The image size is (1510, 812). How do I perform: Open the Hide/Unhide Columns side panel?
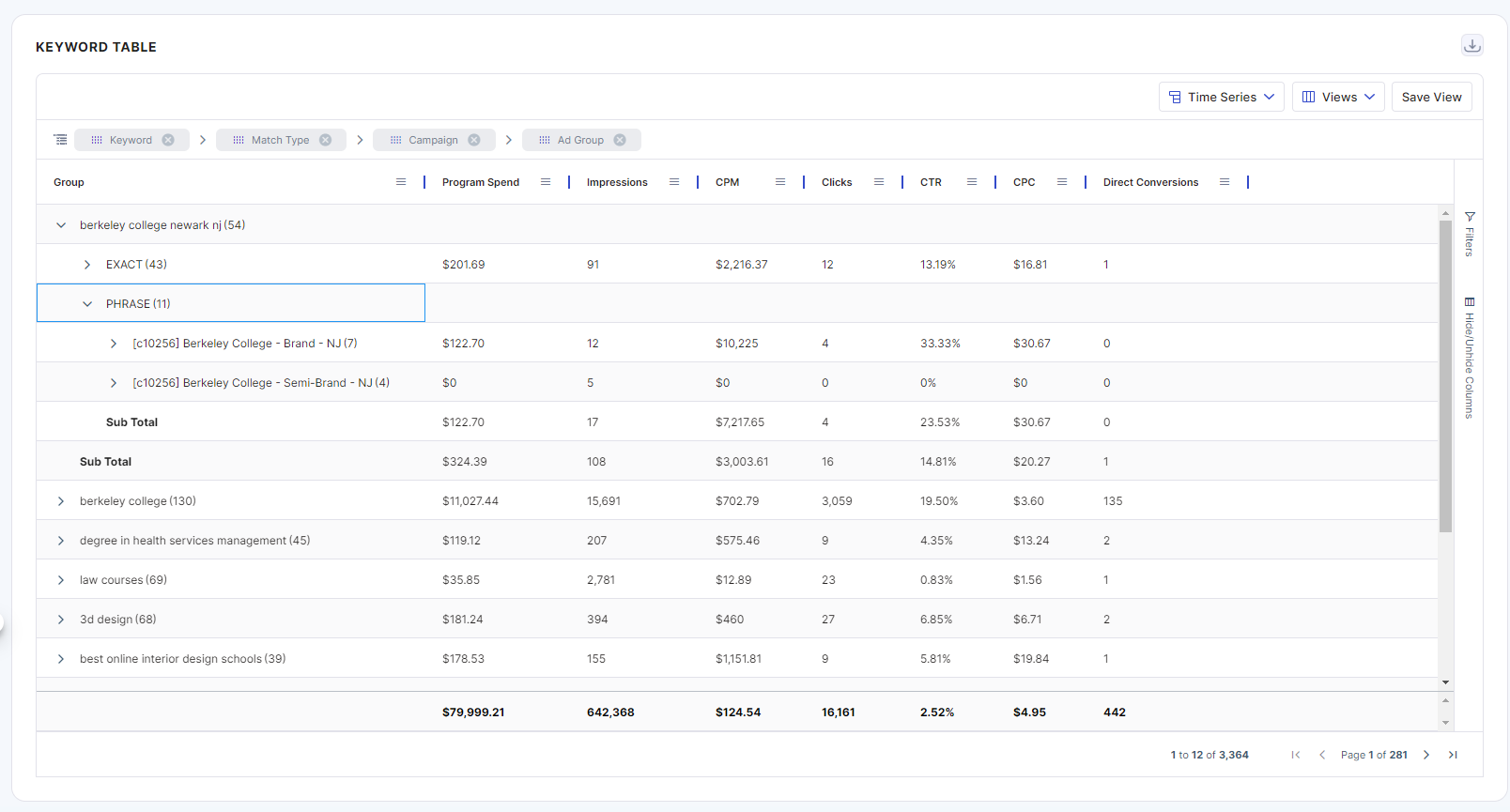[1470, 358]
